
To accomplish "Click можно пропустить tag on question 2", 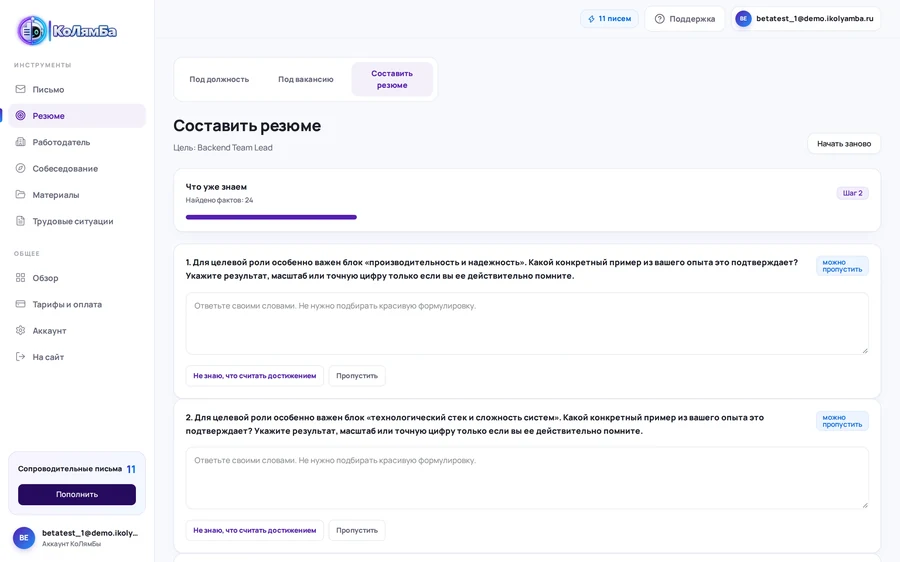I will [842, 421].
